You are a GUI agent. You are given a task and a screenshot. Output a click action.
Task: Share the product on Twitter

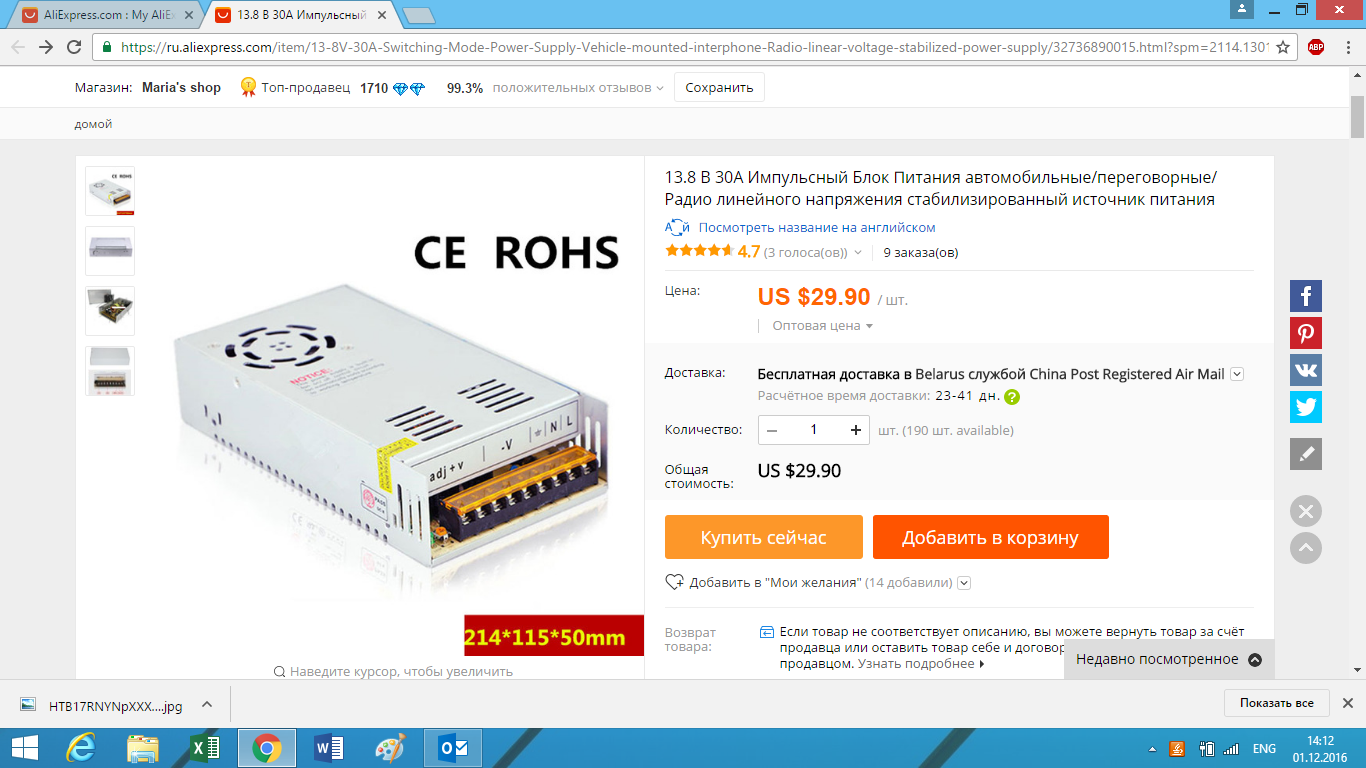point(1305,407)
